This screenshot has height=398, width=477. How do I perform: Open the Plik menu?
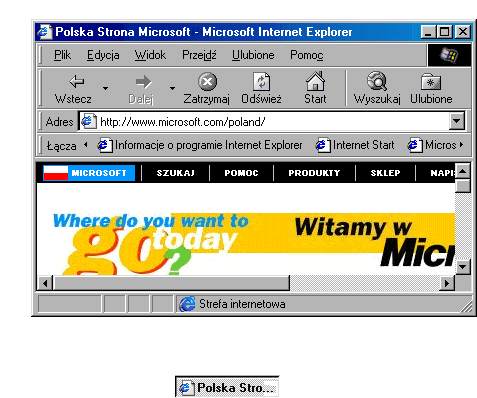[62, 55]
